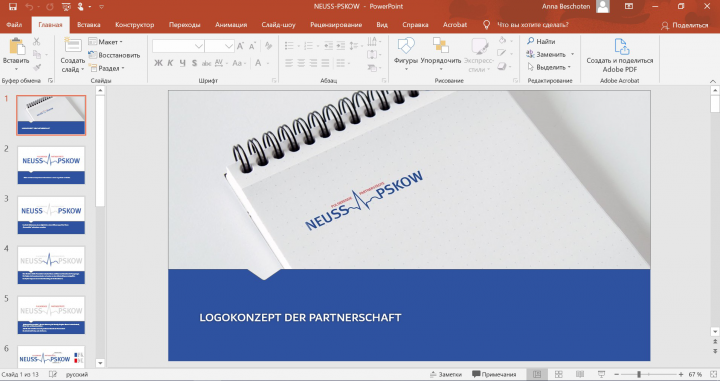Switch to the Вставка tab

(x=89, y=25)
